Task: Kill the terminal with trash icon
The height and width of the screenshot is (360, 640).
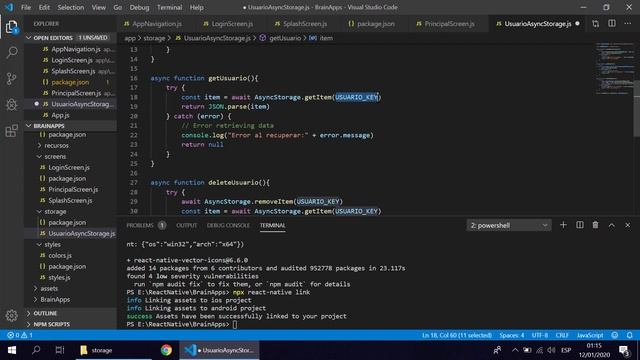Action: tap(596, 225)
